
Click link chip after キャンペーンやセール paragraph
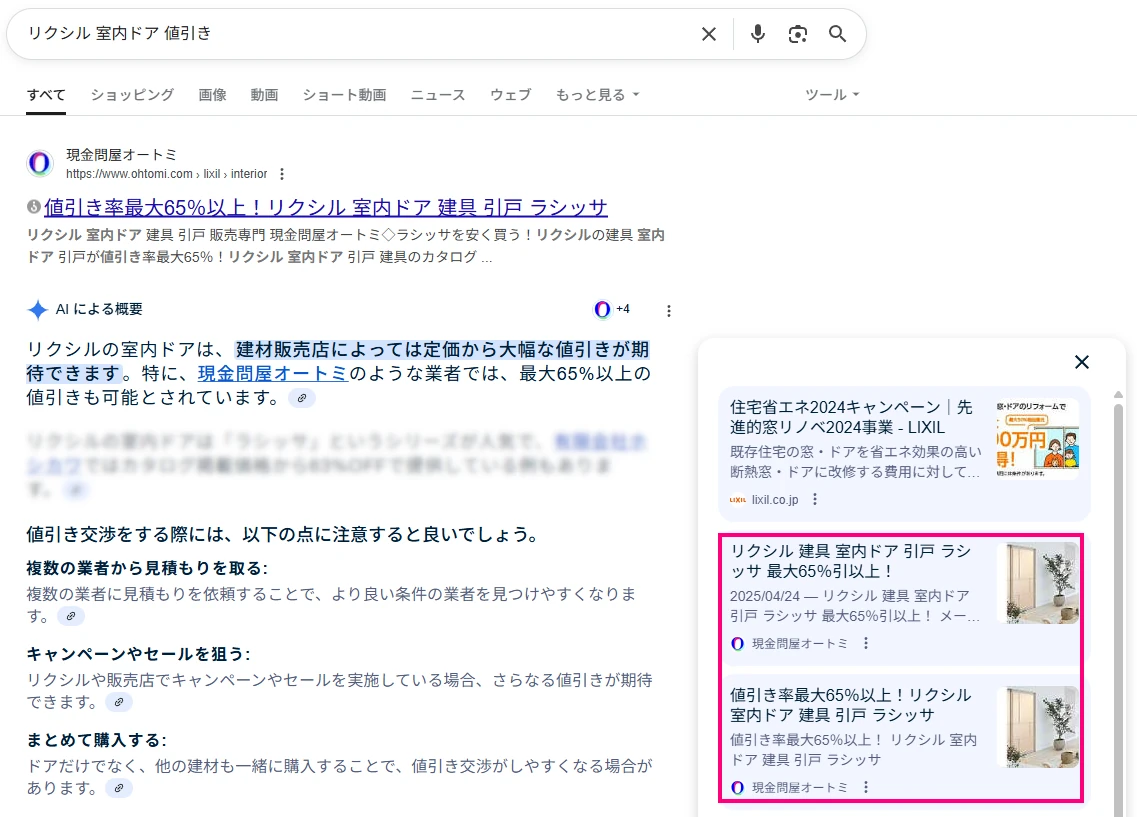[119, 702]
